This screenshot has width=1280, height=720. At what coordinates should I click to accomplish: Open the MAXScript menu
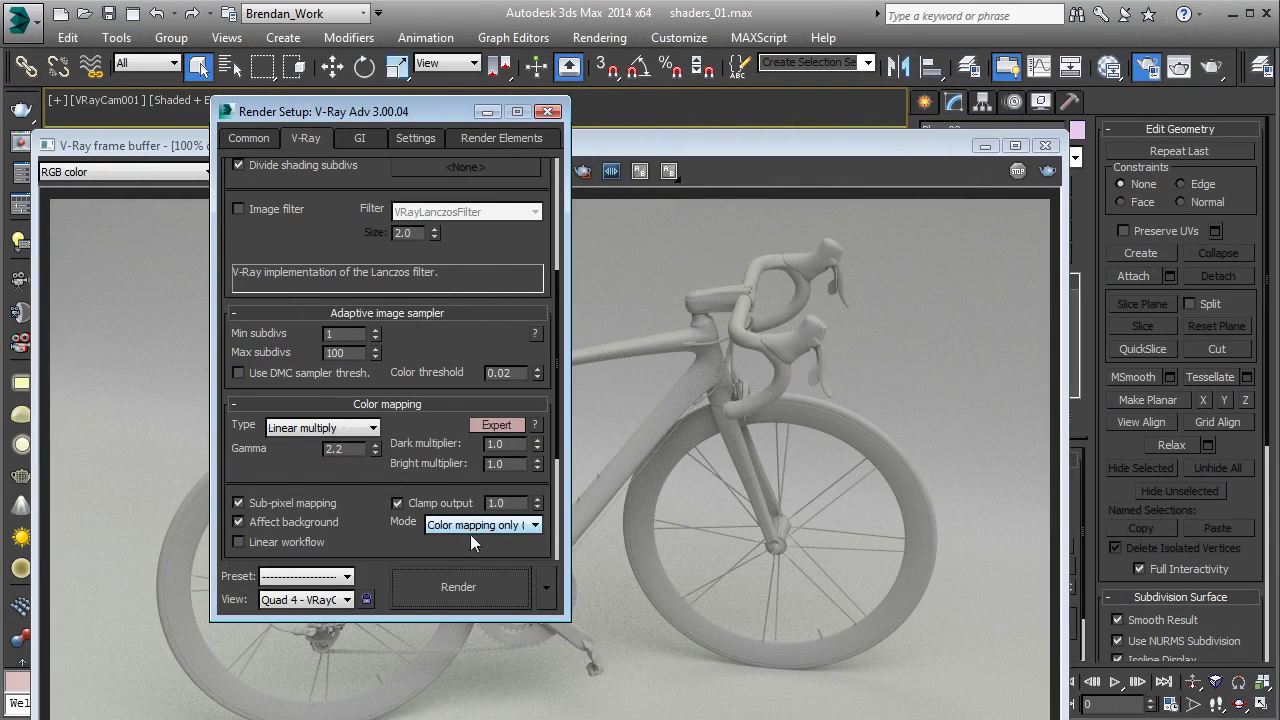click(x=759, y=37)
